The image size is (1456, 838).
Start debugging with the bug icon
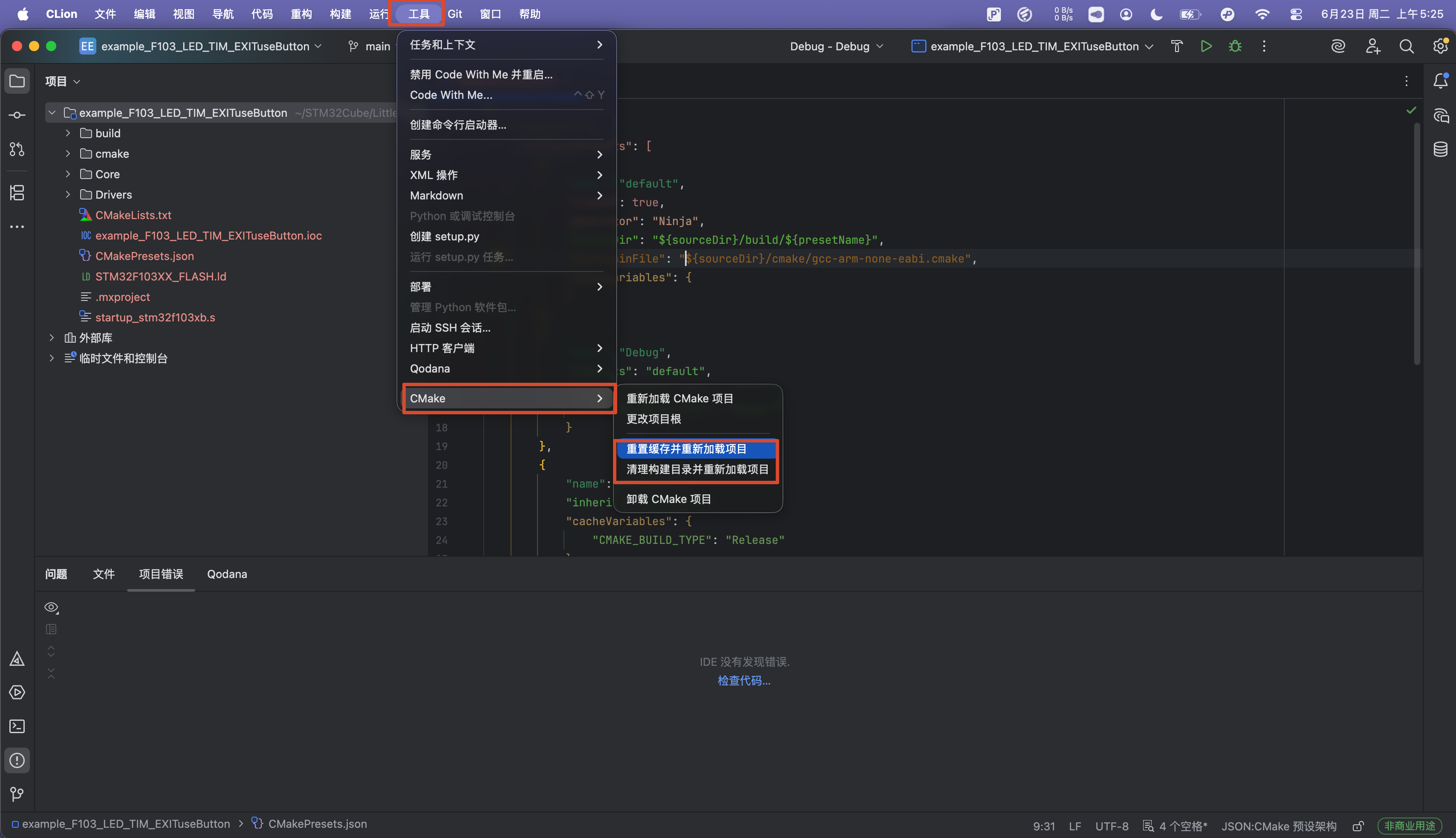(x=1235, y=46)
